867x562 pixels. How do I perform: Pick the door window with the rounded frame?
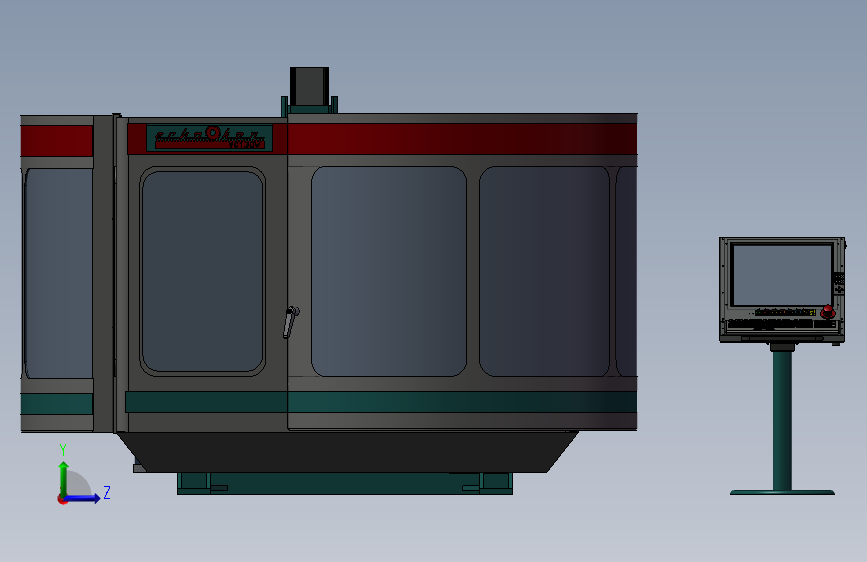[202, 271]
